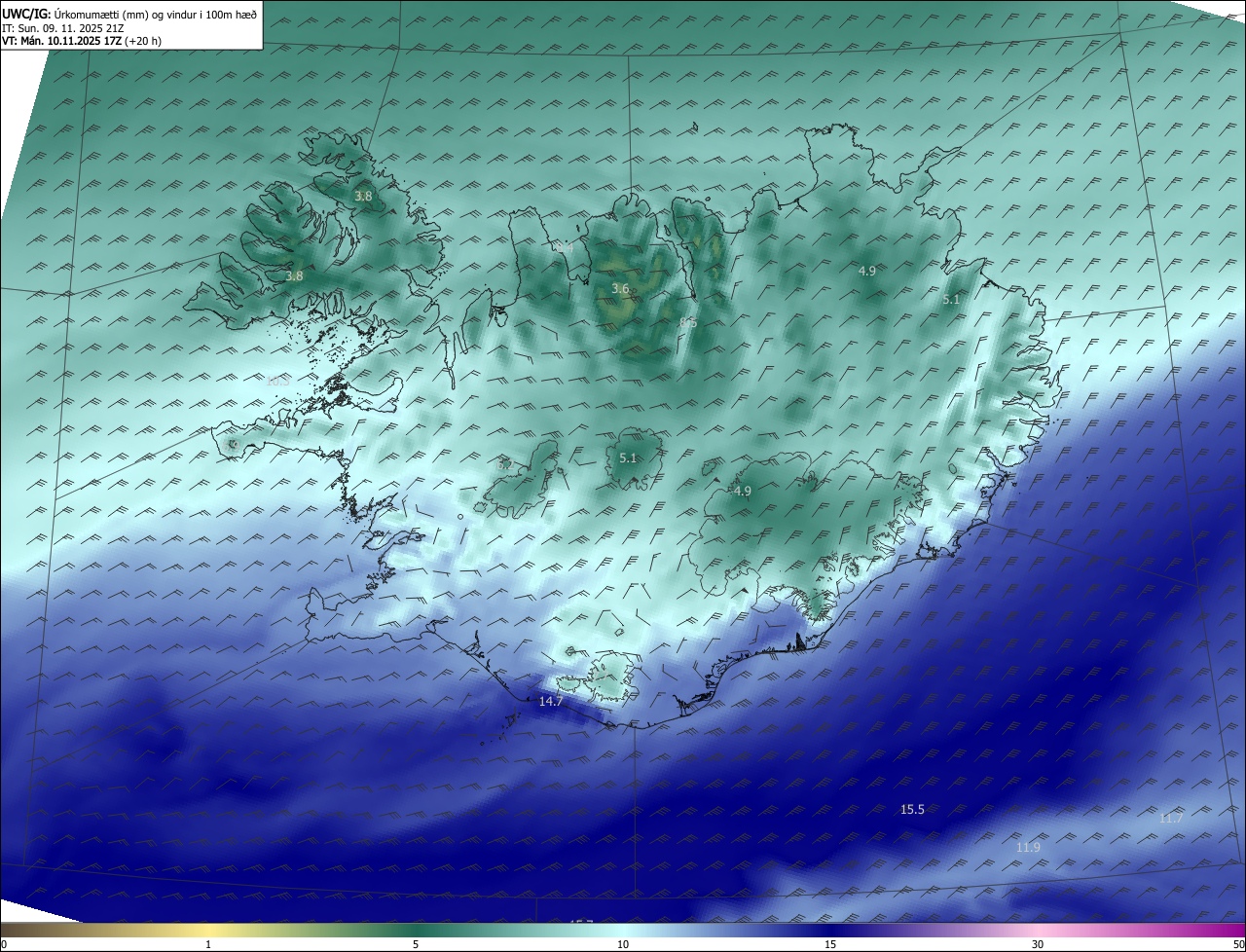
Task: Select the 8.4 precipitable water label
Action: [564, 249]
